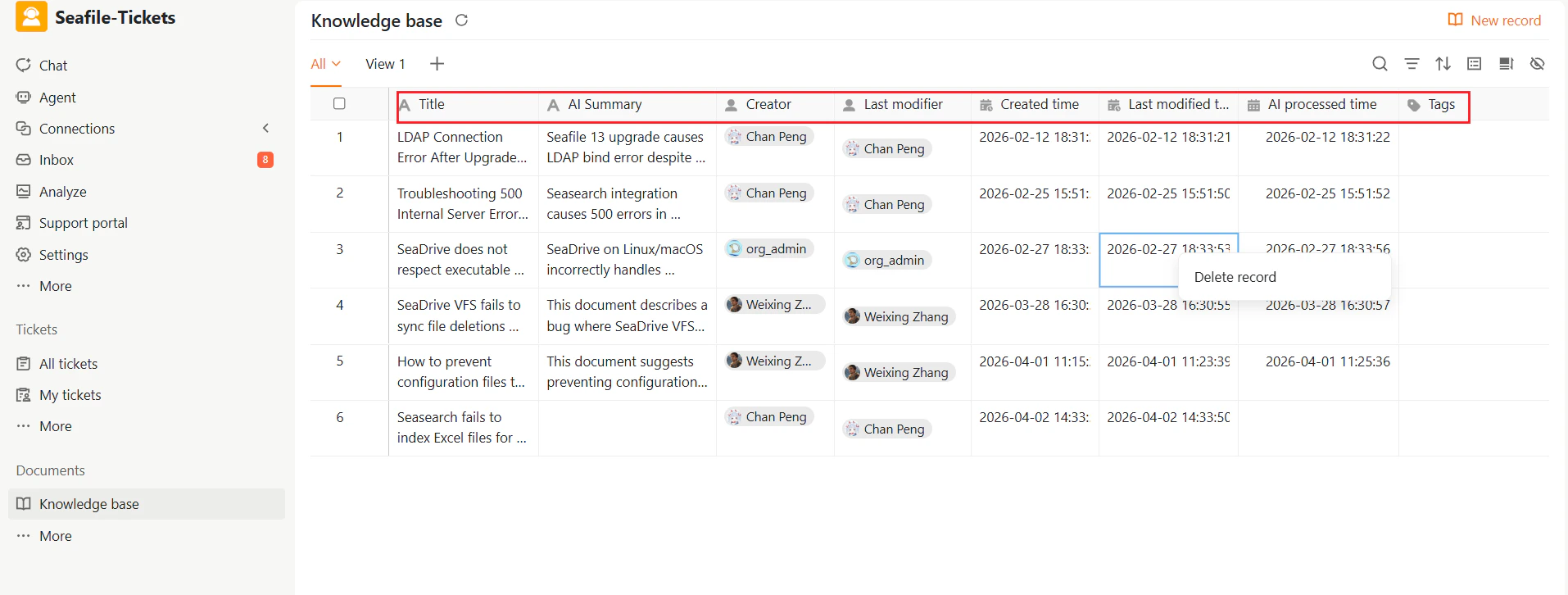Click the created time 2026-04-01 11:15 cell
This screenshot has height=595, width=1568.
(x=1035, y=372)
